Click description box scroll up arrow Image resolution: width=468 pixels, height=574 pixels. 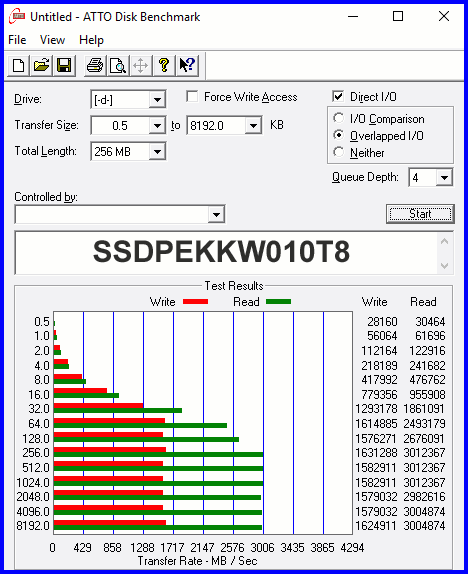click(445, 241)
